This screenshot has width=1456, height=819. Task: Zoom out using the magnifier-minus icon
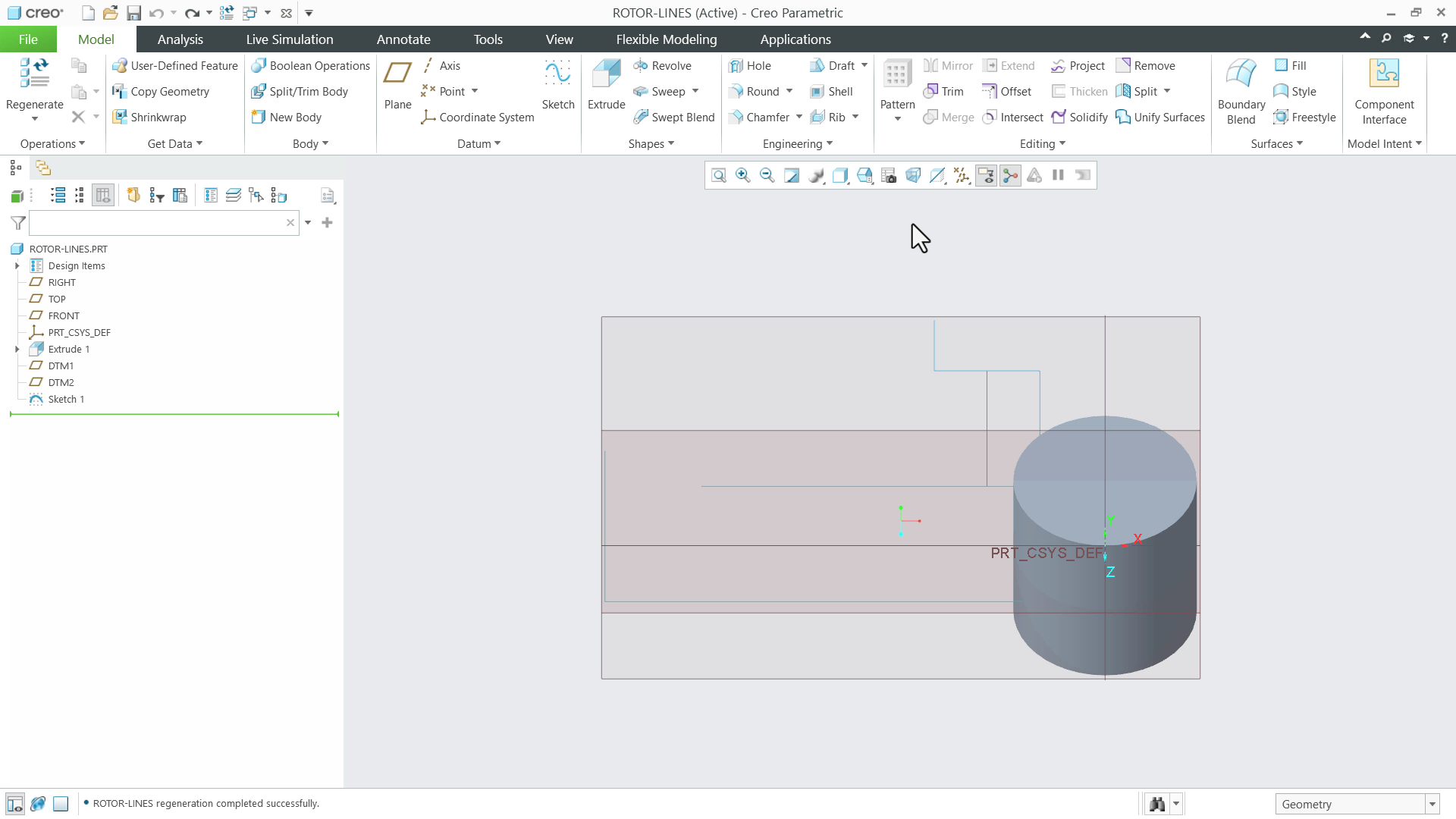coord(767,176)
